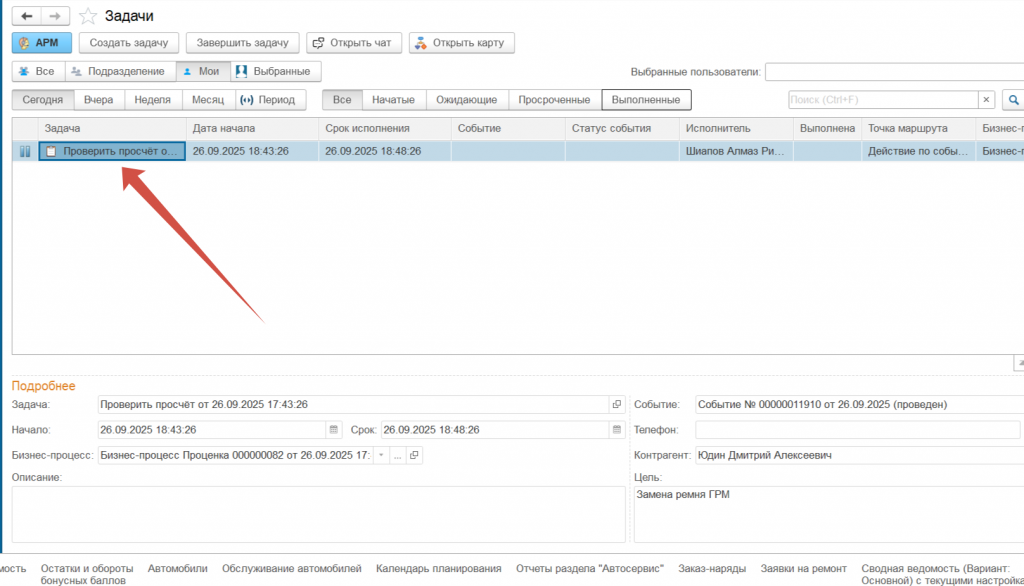Clear the search field with the X icon
Viewport: 1024px width, 586px height.
(x=986, y=100)
